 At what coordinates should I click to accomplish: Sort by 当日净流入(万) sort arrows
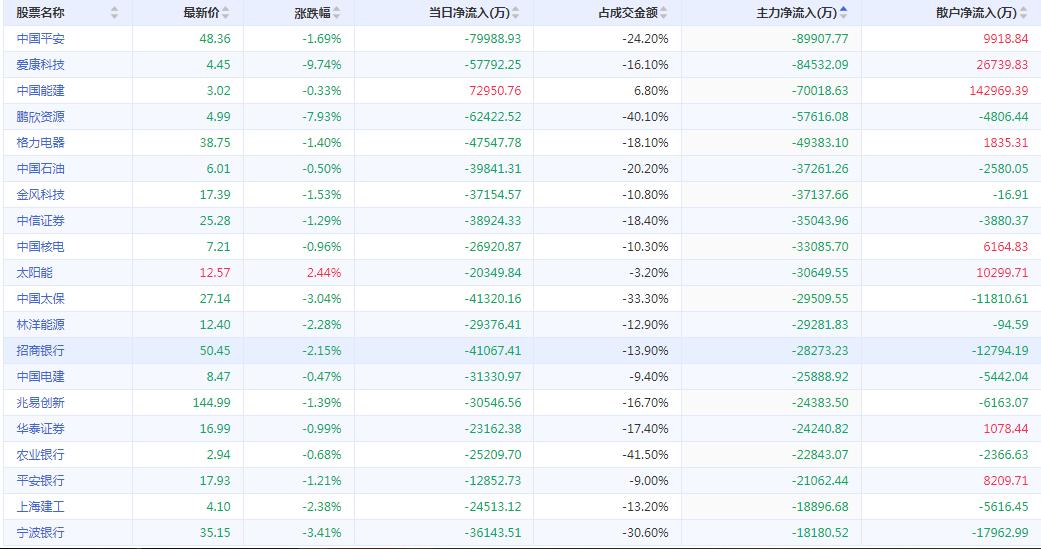[x=516, y=13]
